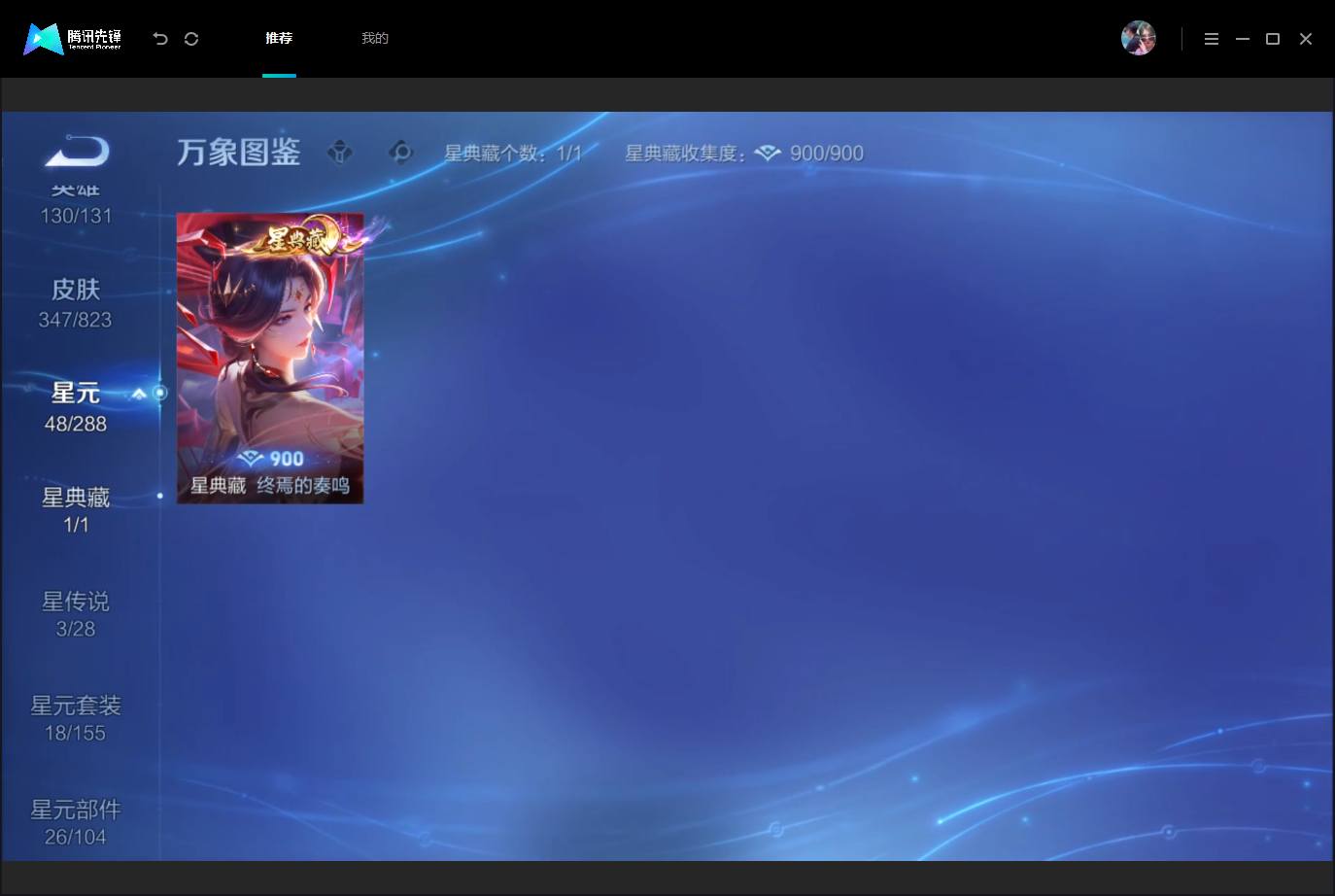Open the hamburger menu in the title bar
This screenshot has height=896, width=1335.
1212,39
